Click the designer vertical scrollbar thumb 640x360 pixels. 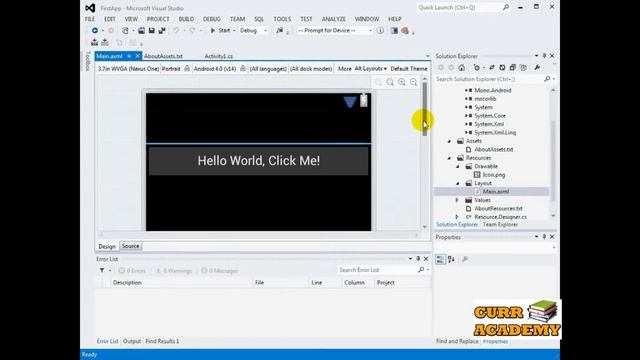tap(425, 109)
